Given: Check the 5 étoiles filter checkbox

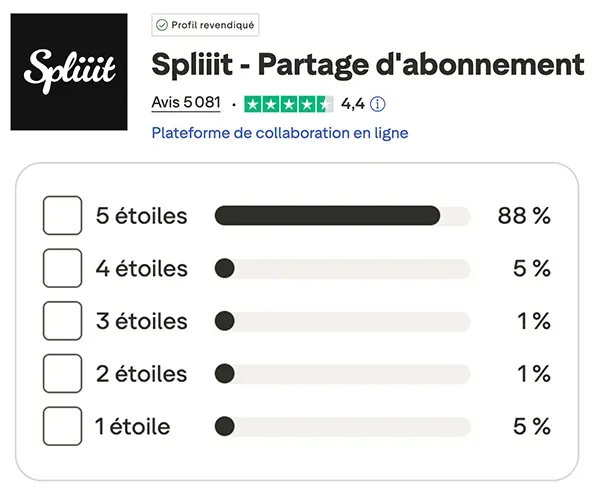Looking at the screenshot, I should click(x=63, y=216).
